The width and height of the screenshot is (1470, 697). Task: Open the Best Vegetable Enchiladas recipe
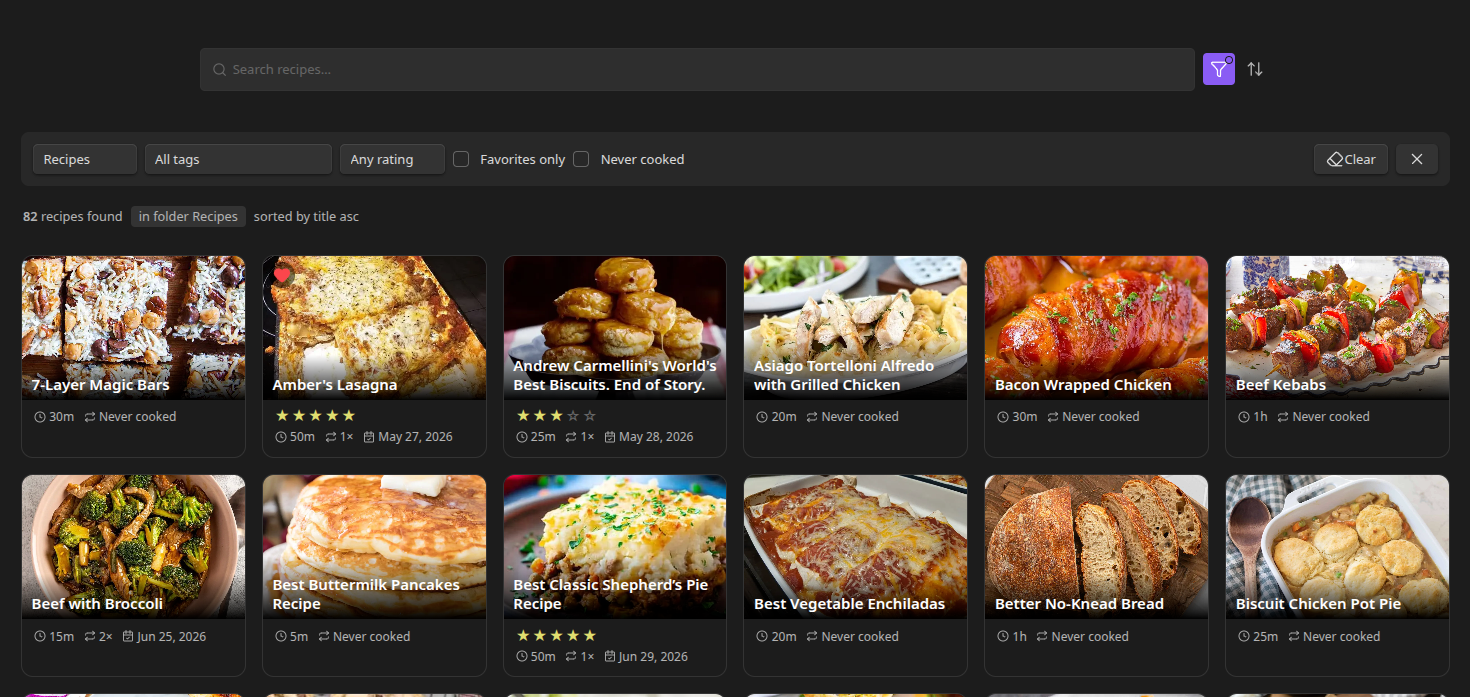click(x=856, y=576)
